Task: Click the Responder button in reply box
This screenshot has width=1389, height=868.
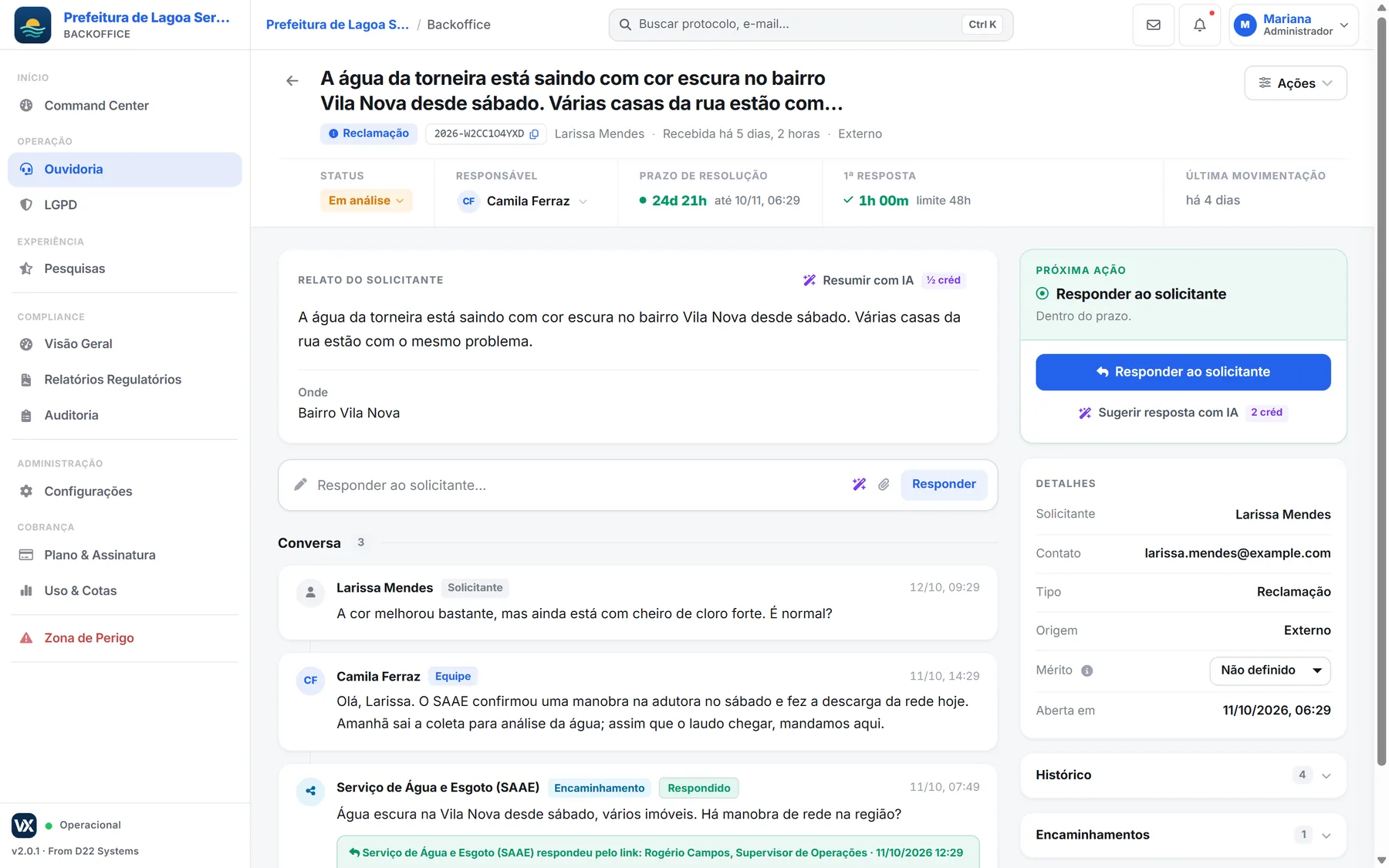Action: pyautogui.click(x=944, y=485)
